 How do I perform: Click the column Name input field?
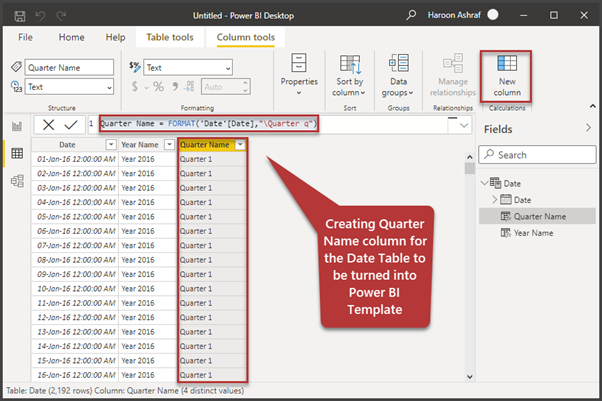(x=69, y=68)
